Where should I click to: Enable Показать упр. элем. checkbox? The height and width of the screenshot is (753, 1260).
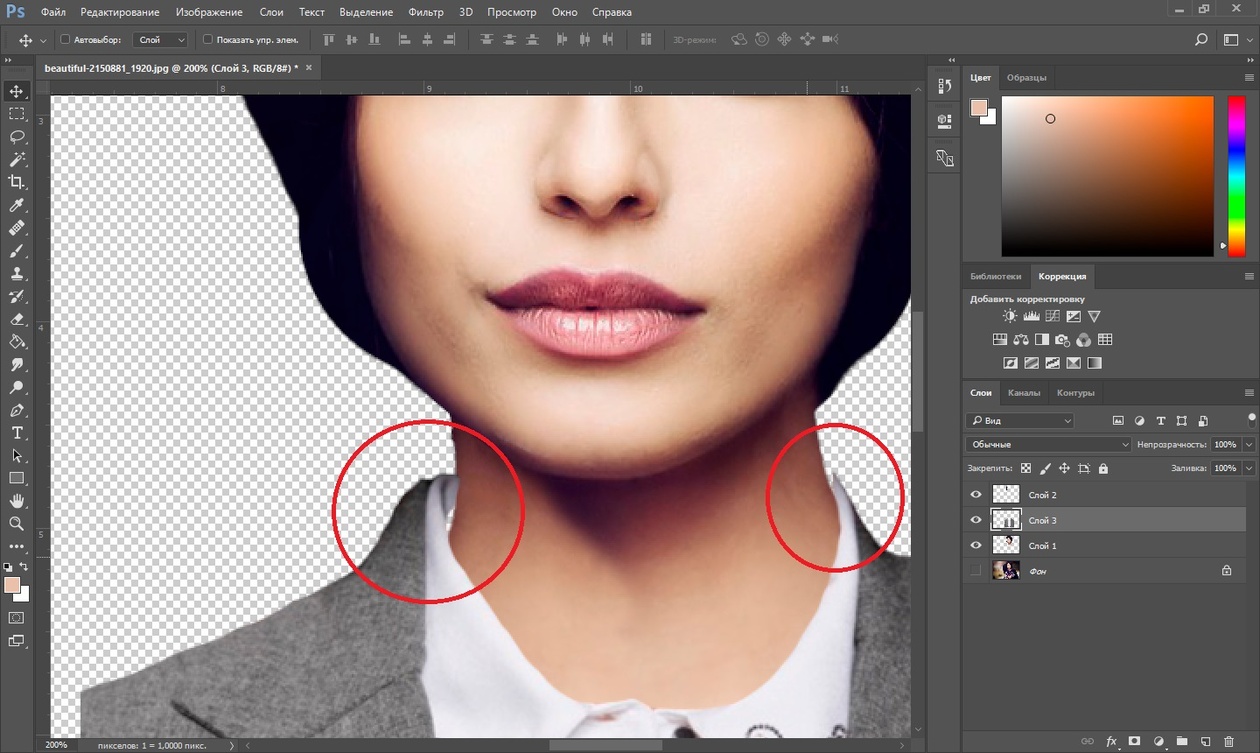click(x=208, y=40)
